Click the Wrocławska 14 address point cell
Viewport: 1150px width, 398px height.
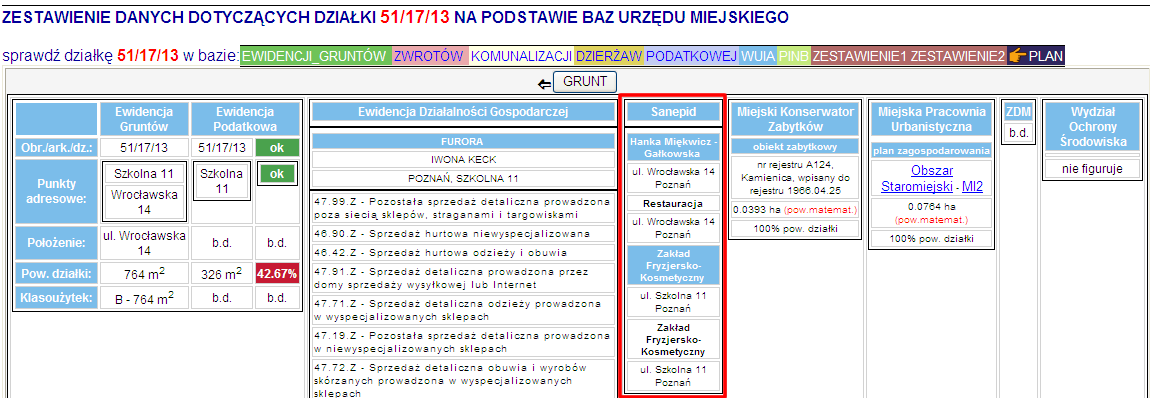point(144,203)
